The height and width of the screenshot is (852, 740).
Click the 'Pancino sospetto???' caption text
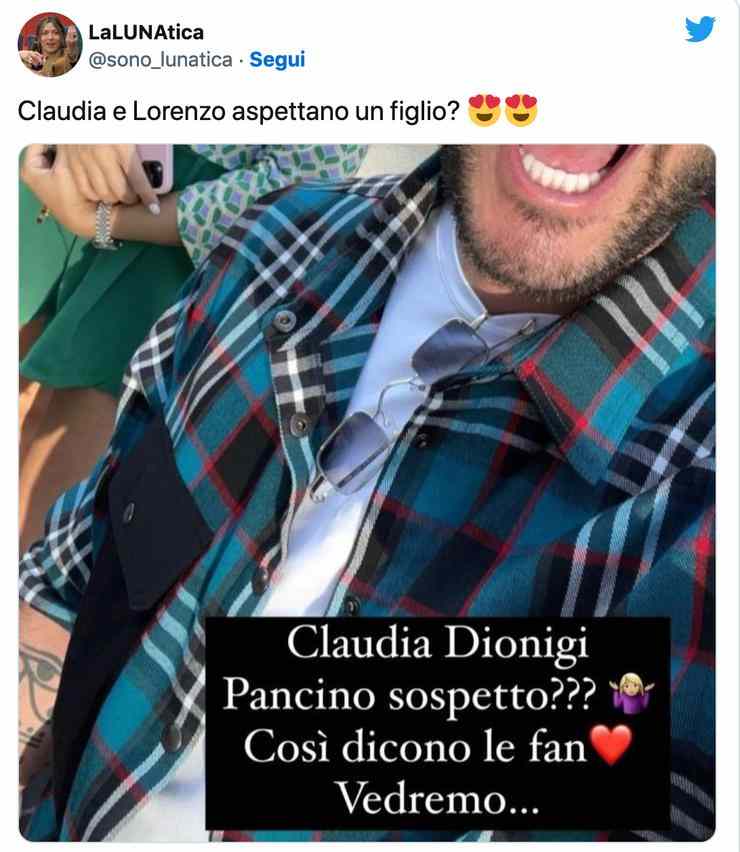(410, 696)
